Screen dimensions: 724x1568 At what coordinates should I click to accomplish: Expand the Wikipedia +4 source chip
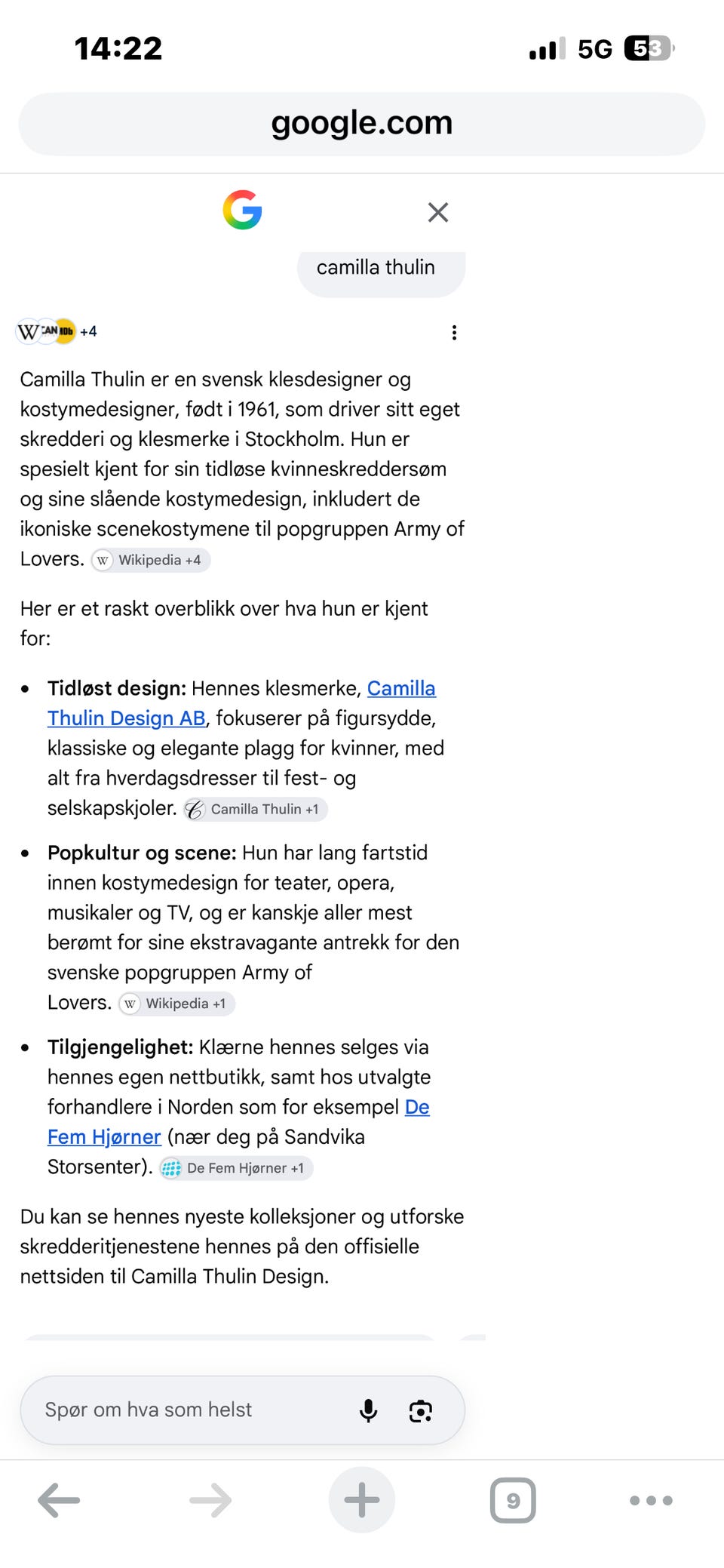click(x=150, y=560)
